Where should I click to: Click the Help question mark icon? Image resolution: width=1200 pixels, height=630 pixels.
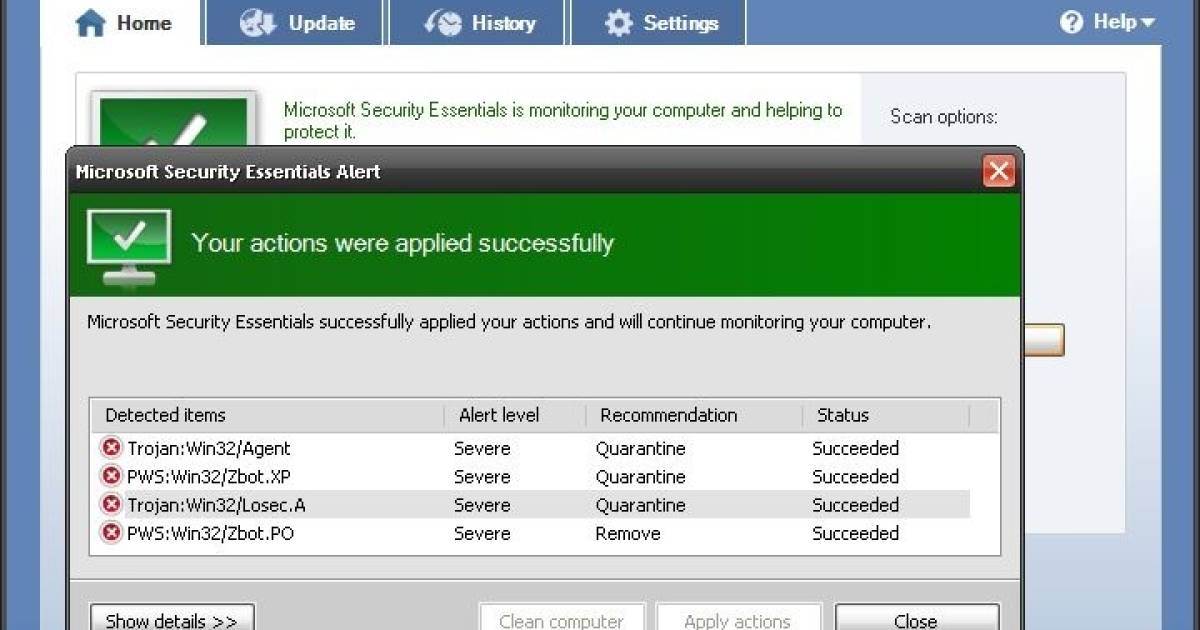[x=1073, y=20]
